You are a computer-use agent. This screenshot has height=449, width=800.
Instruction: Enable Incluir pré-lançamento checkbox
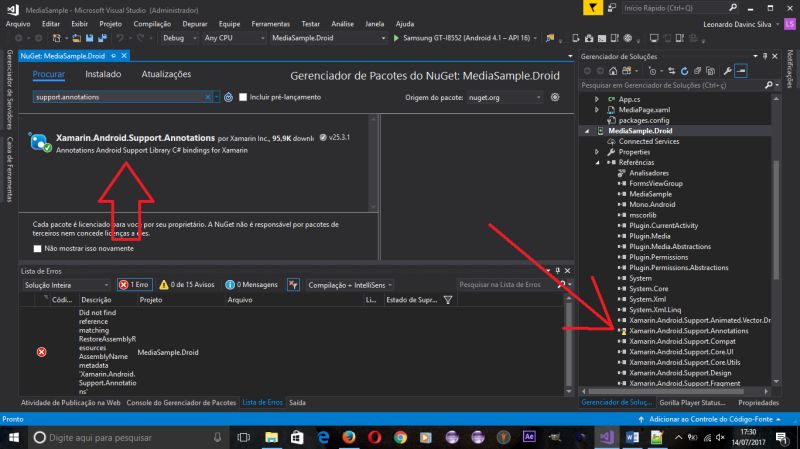click(x=243, y=97)
